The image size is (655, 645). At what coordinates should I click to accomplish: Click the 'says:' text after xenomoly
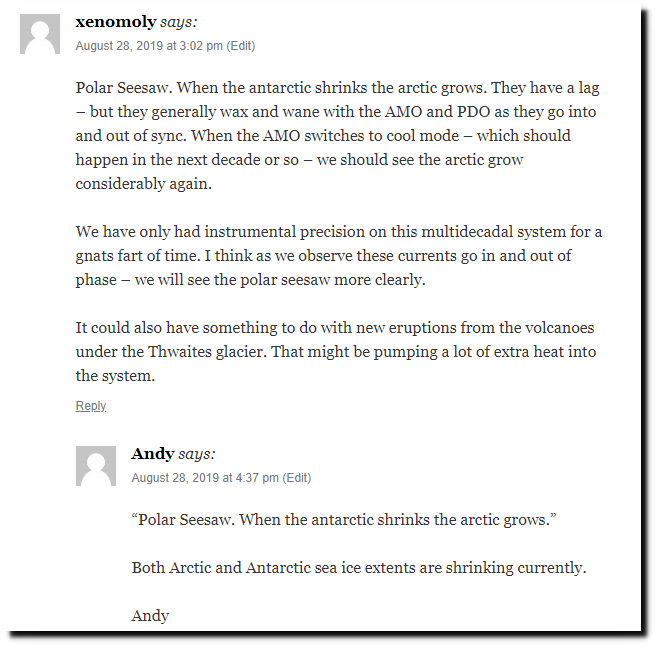click(178, 22)
